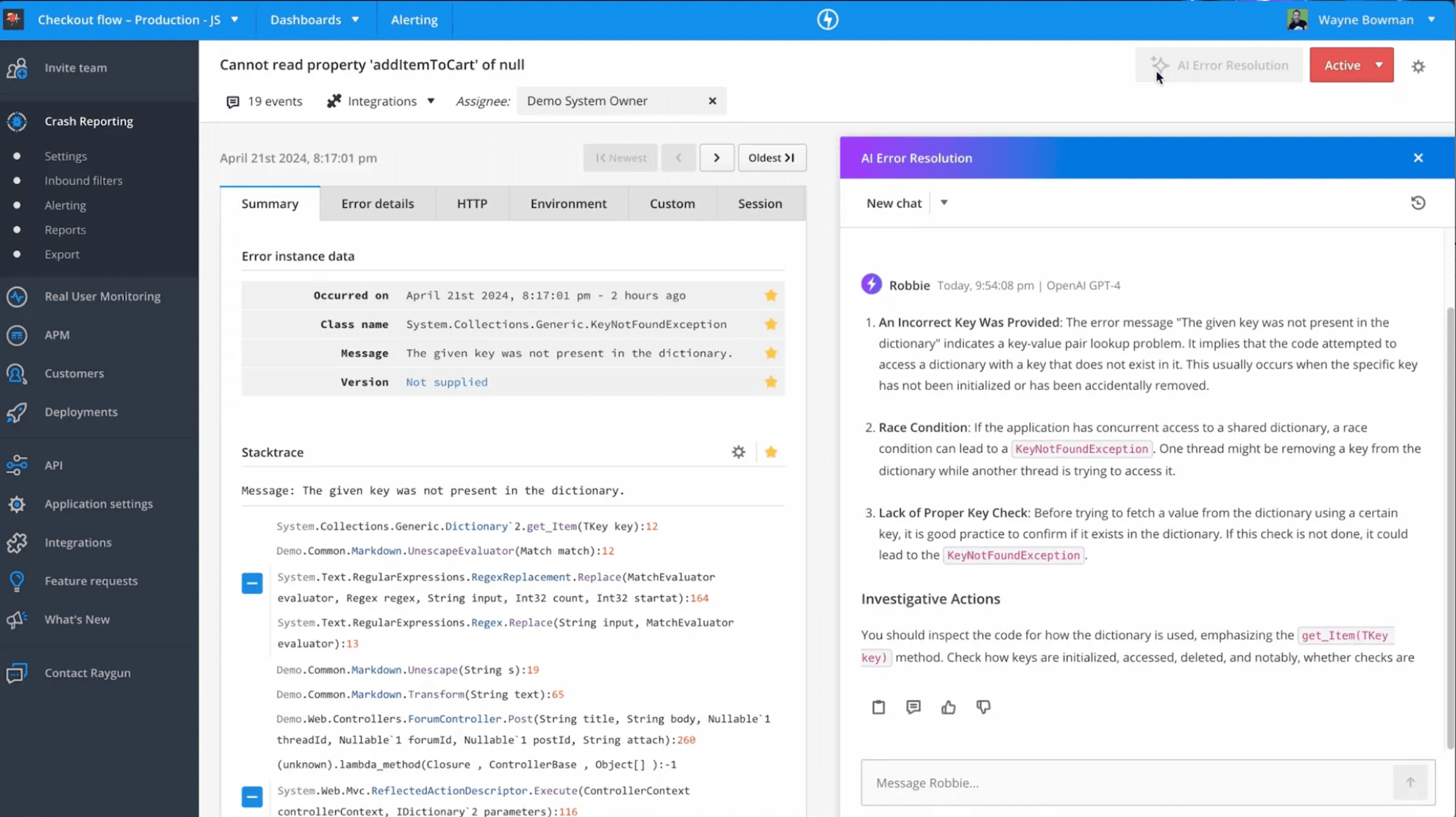
Task: Open the Dashboards dropdown menu
Action: point(314,19)
